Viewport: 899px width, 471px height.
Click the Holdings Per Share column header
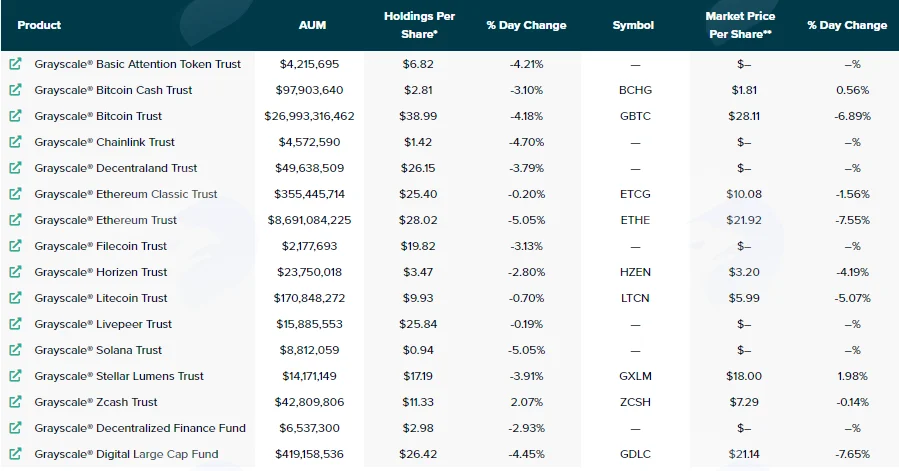click(x=419, y=25)
